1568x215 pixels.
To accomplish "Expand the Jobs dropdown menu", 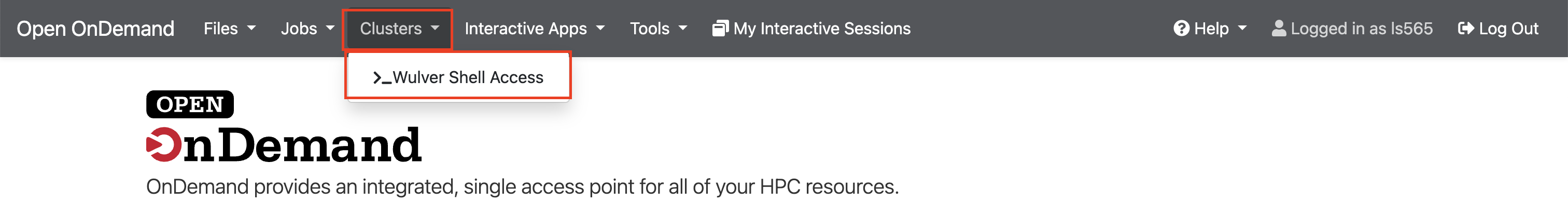I will pyautogui.click(x=307, y=29).
